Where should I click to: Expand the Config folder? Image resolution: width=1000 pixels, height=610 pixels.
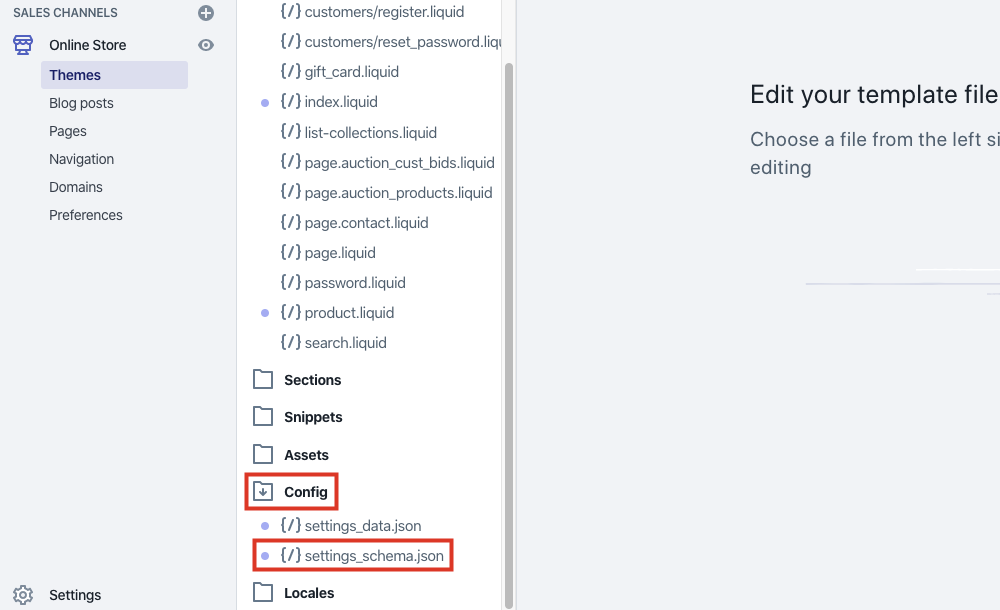(x=262, y=491)
